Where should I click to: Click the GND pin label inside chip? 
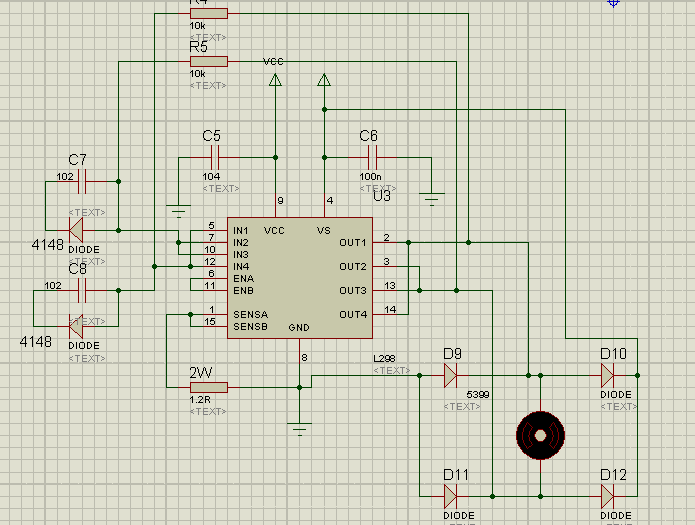coord(299,328)
